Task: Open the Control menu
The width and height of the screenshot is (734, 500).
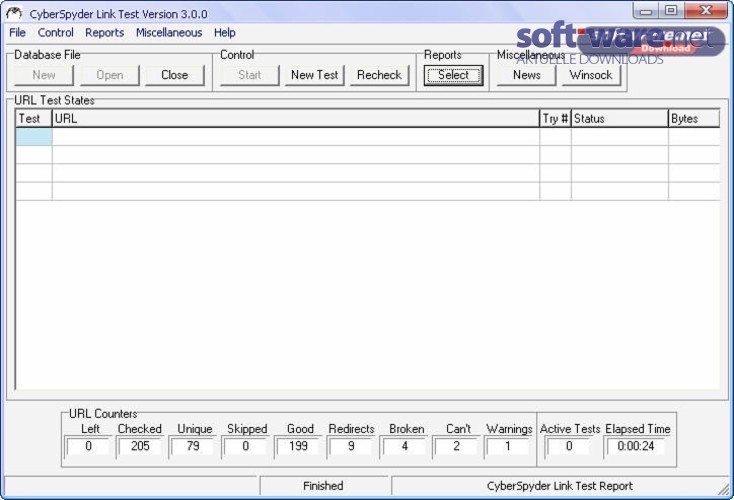Action: click(56, 33)
